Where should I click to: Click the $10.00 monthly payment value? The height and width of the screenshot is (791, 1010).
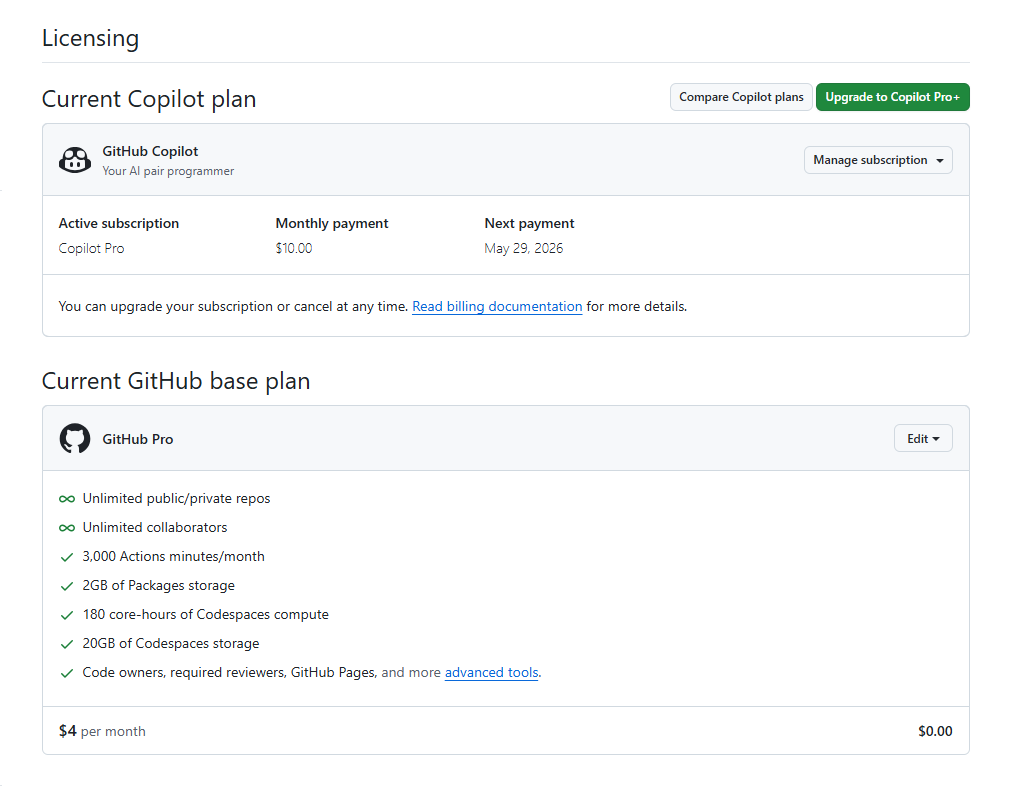point(294,249)
